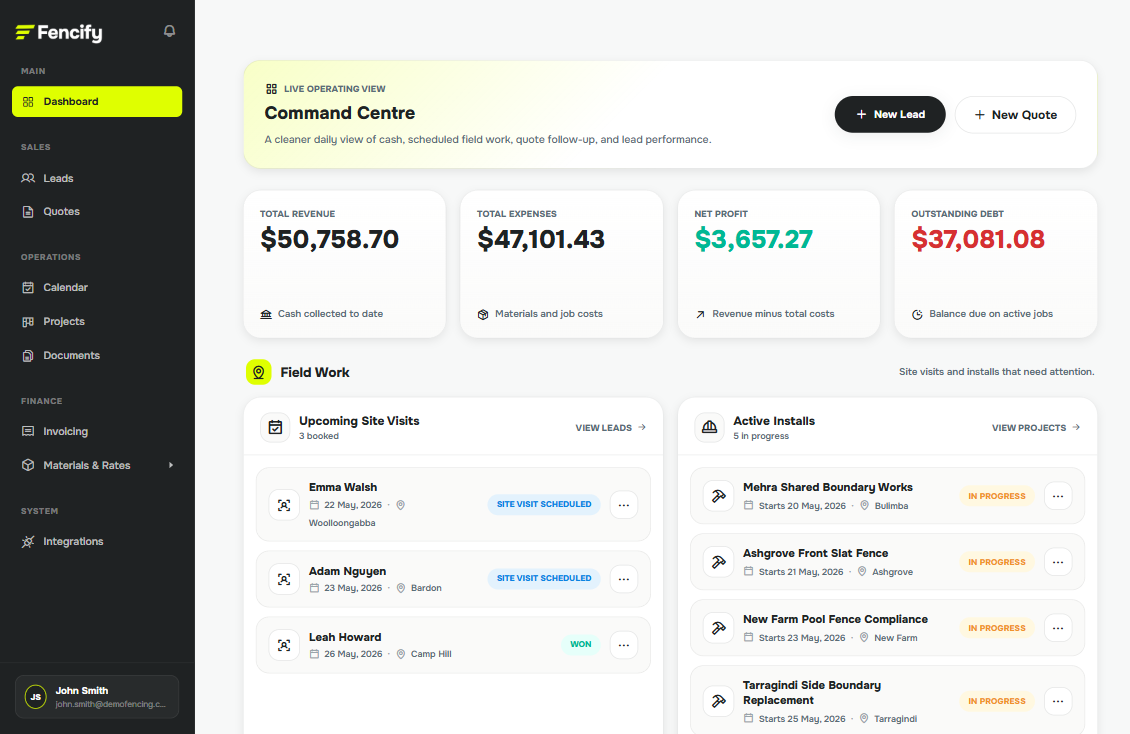
Task: Click hammer icon for New Farm Pool Fence
Action: (719, 628)
